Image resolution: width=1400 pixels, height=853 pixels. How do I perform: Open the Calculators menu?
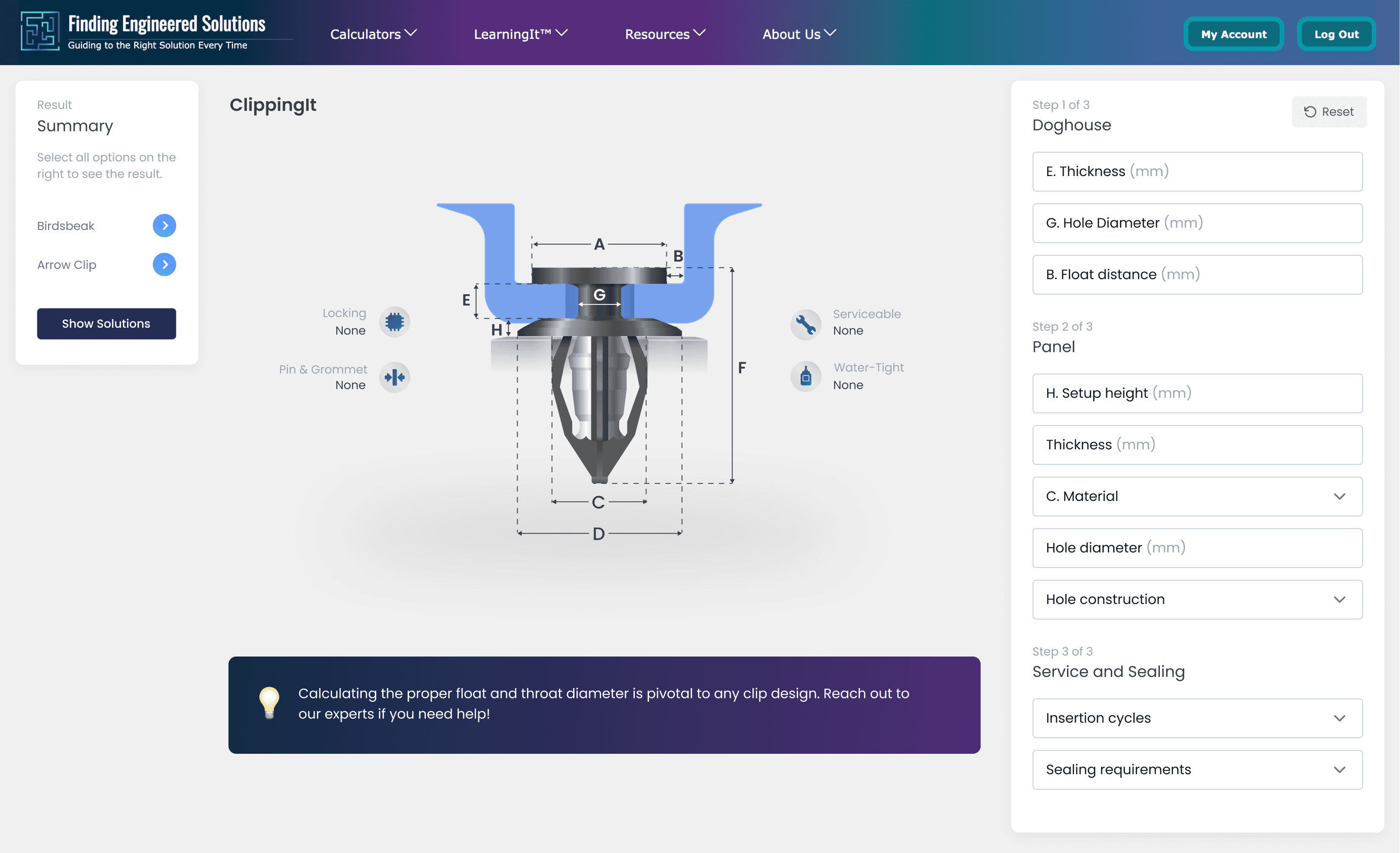373,34
